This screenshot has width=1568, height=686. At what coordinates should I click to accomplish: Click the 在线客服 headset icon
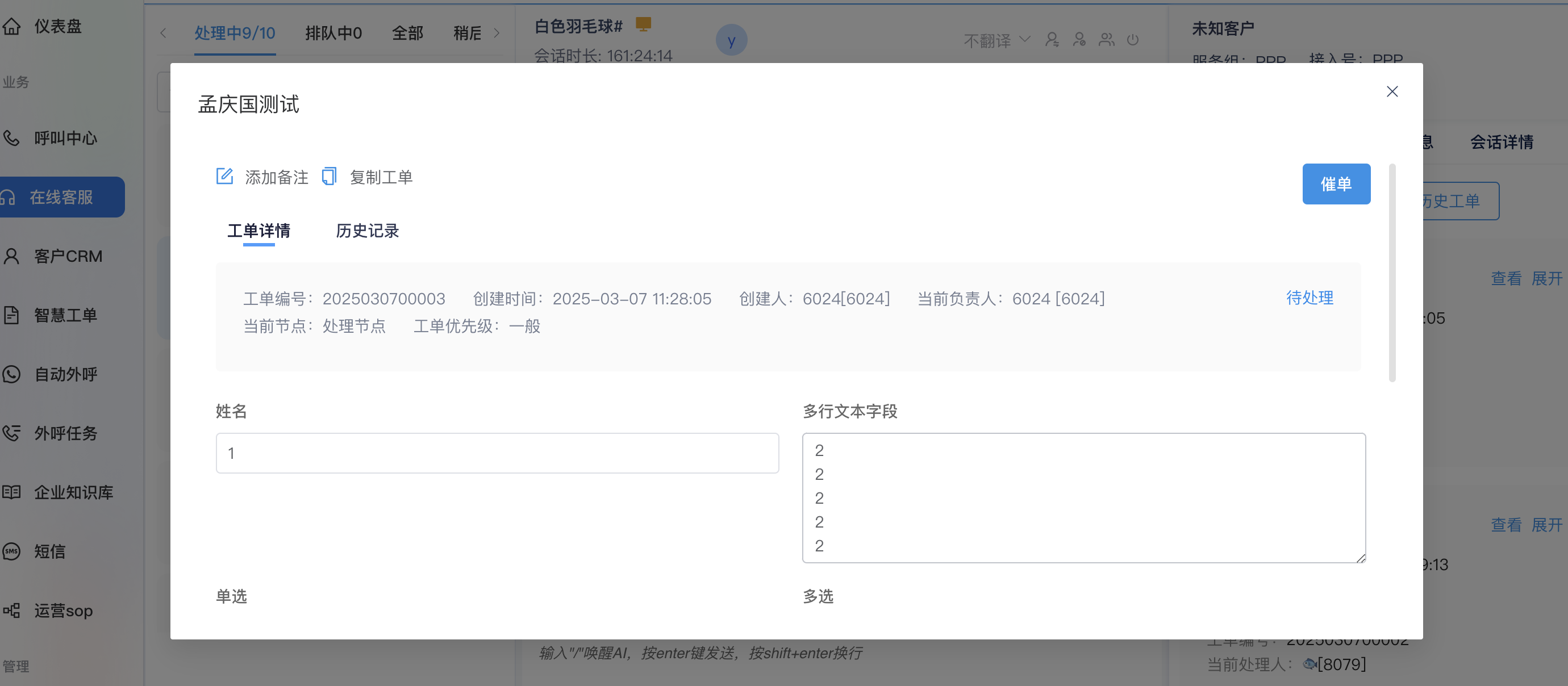click(8, 197)
